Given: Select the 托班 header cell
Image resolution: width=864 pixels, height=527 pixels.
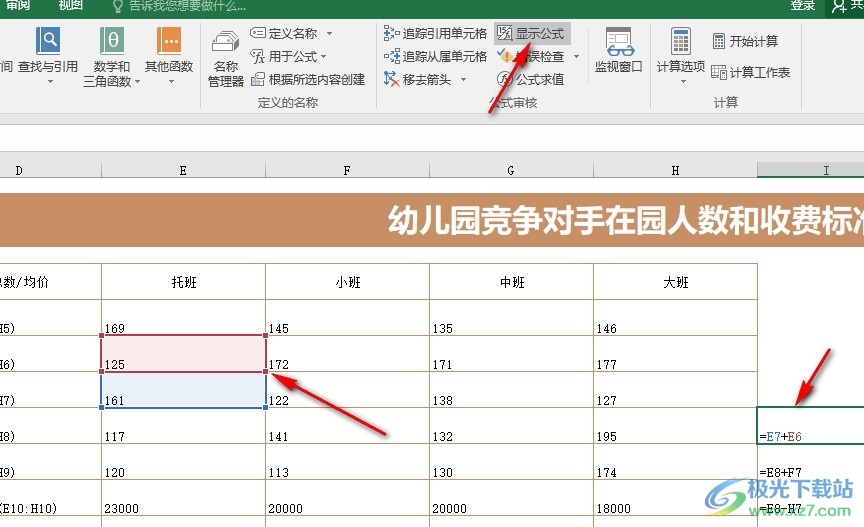Looking at the screenshot, I should point(183,282).
